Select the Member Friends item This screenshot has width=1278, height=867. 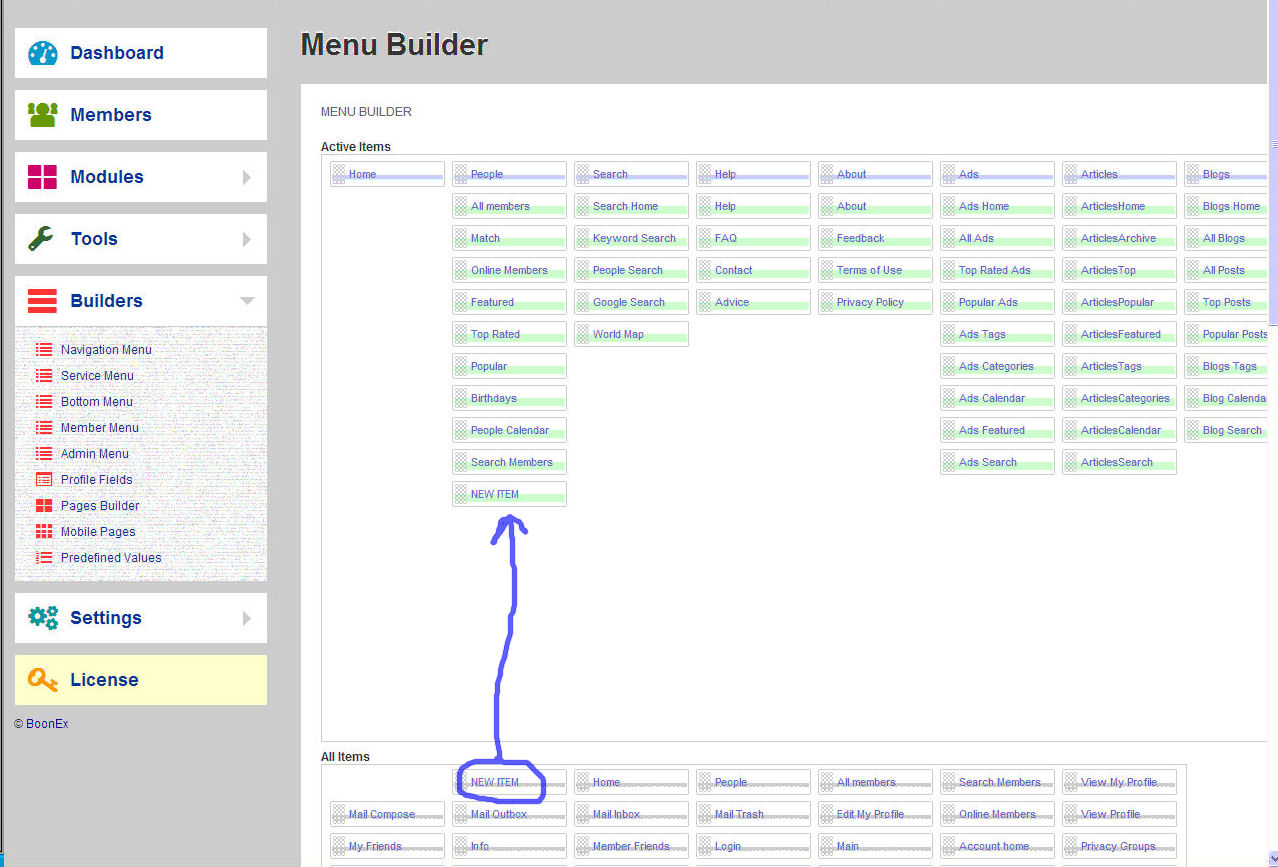631,846
